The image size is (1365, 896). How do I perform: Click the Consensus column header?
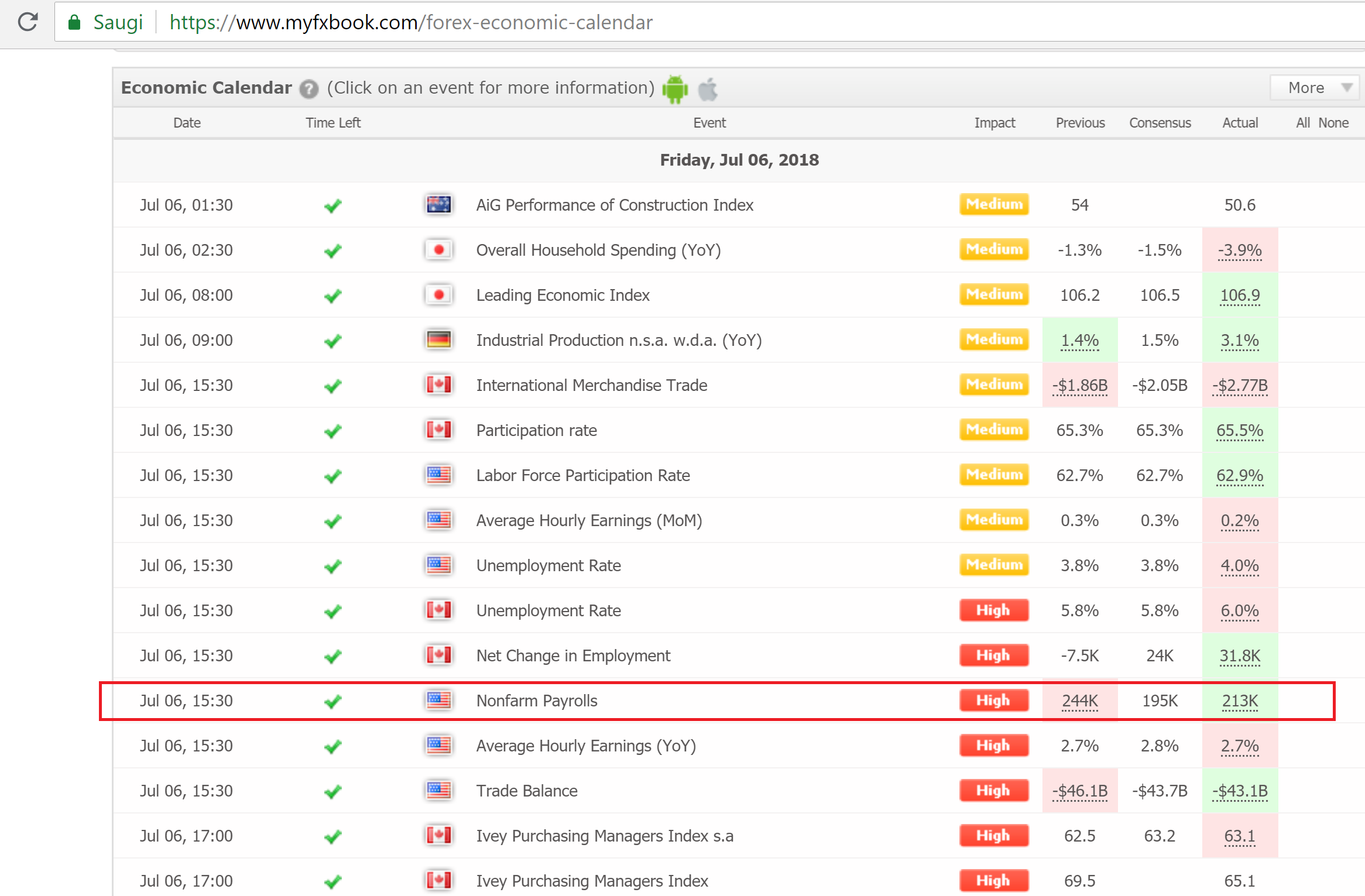(1160, 123)
